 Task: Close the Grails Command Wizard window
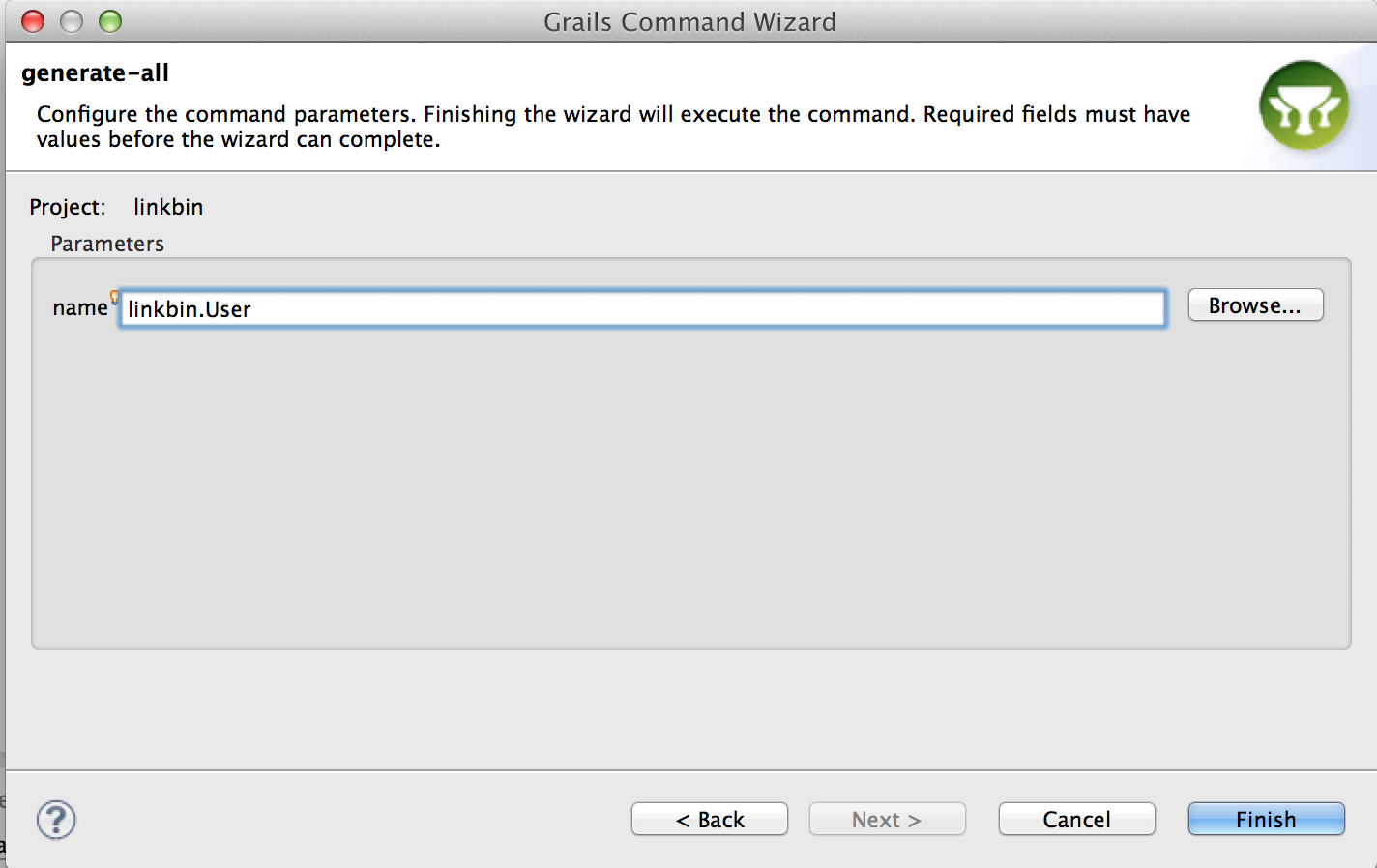33,21
